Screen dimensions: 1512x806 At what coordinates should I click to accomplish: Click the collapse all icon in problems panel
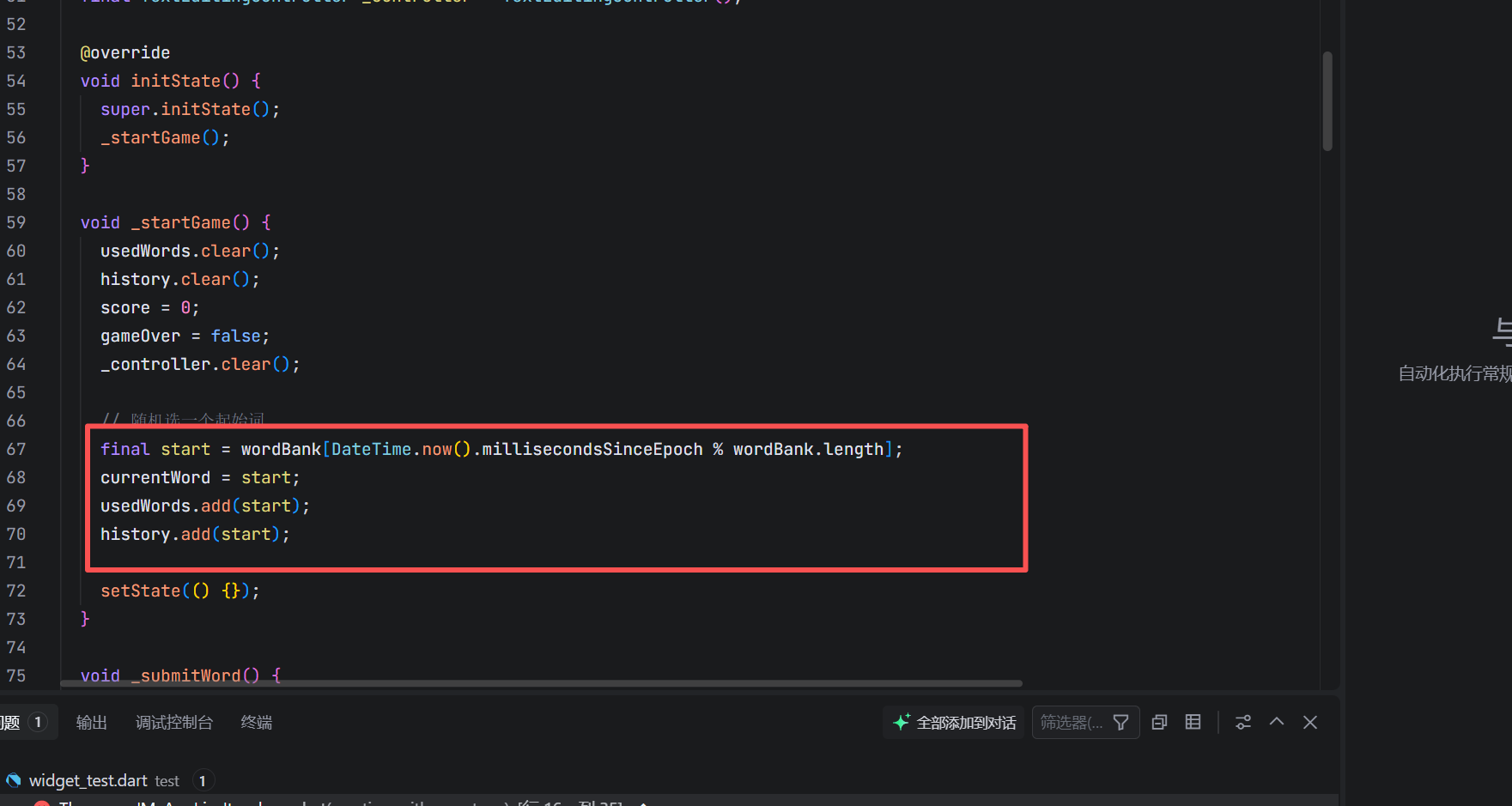(x=1159, y=723)
